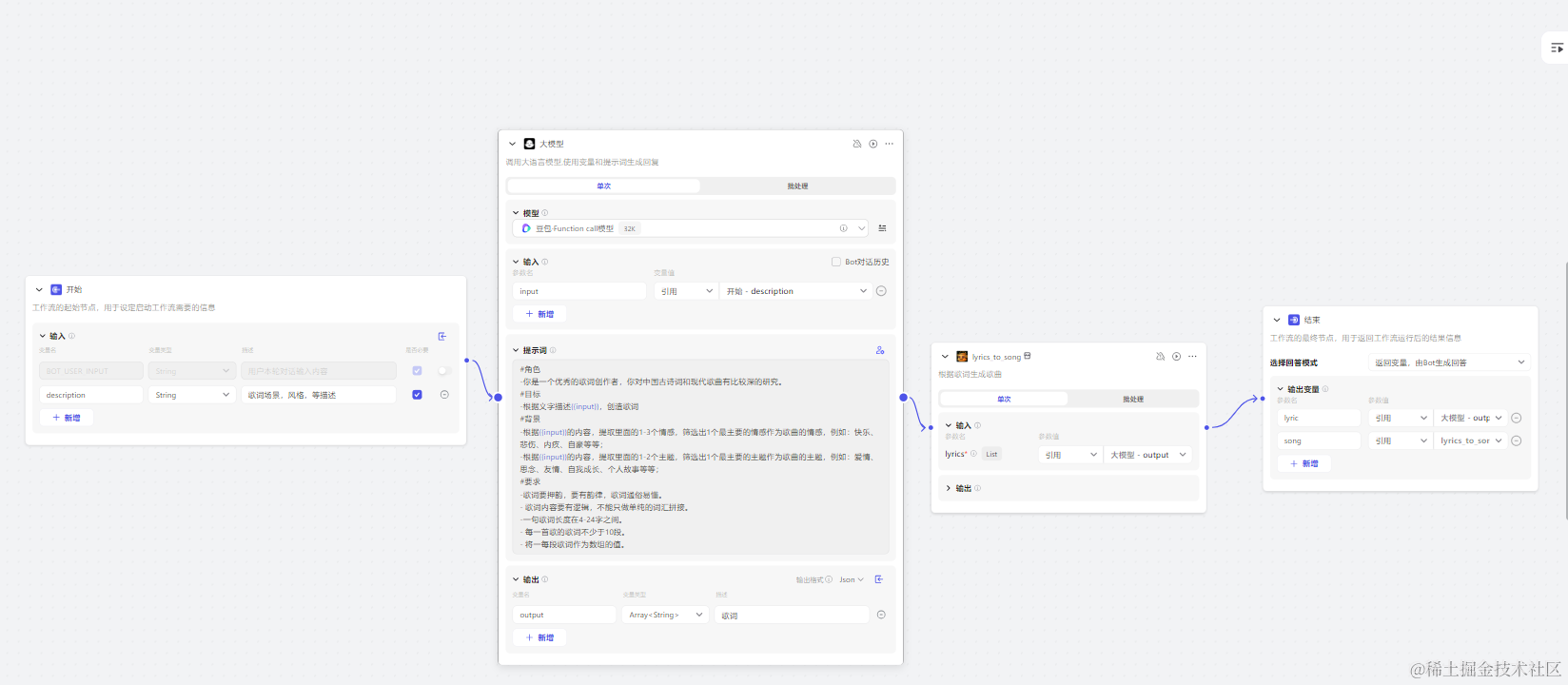Viewport: 1568px width, 685px height.
Task: Open the 选择回答模式 dropdown in 结束 node
Action: [x=1447, y=362]
